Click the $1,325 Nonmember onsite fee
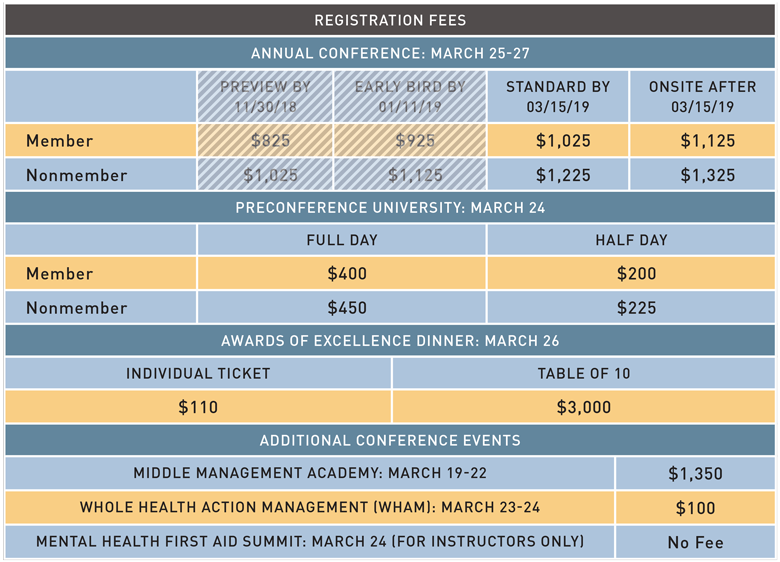This screenshot has height=562, width=780. pos(703,175)
